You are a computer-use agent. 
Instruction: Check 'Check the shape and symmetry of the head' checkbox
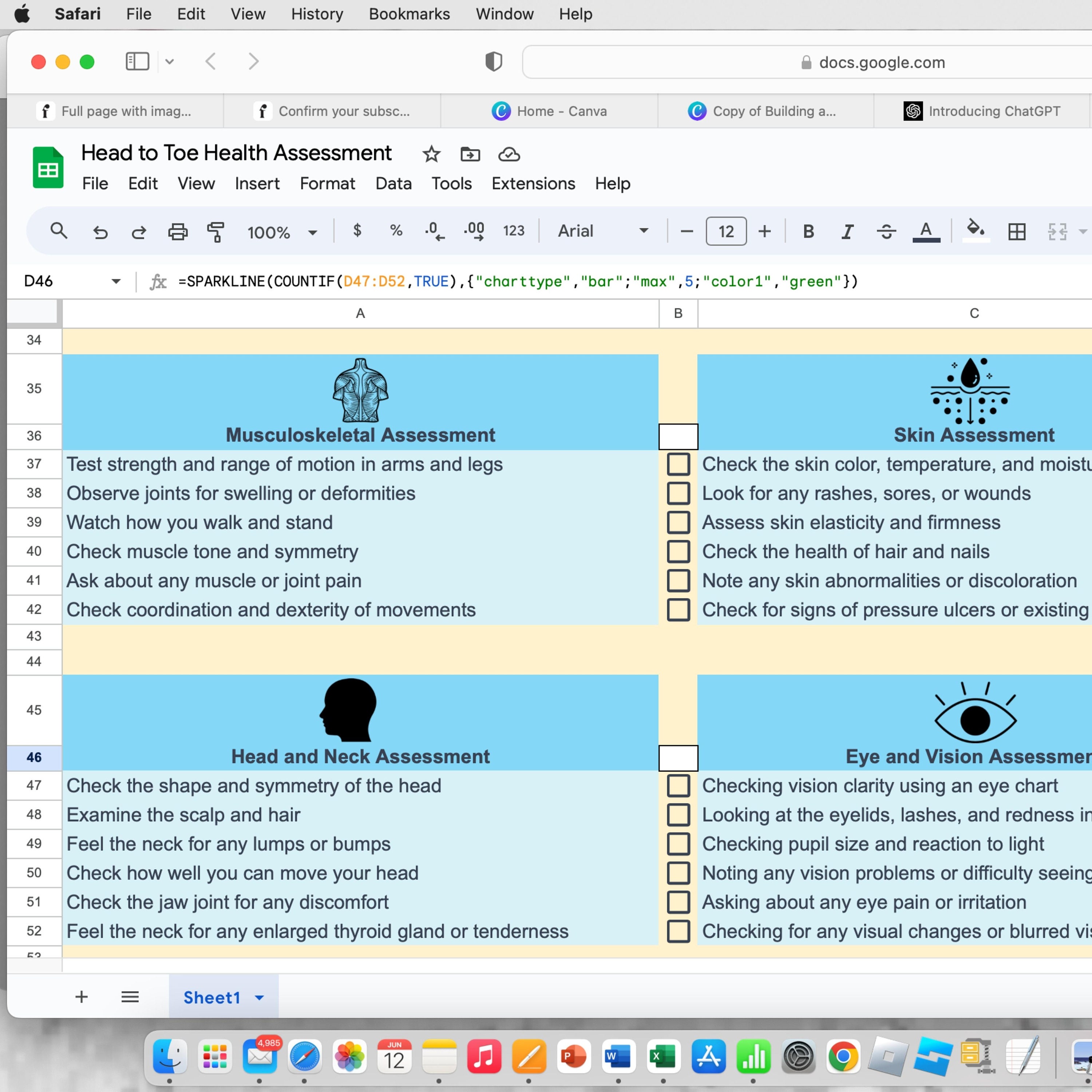(678, 786)
